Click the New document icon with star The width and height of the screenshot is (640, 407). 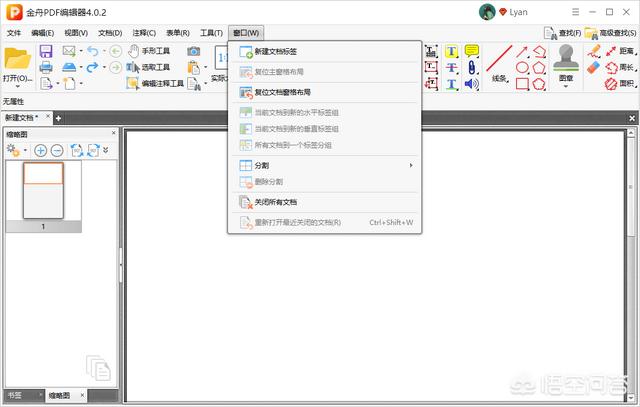point(69,84)
